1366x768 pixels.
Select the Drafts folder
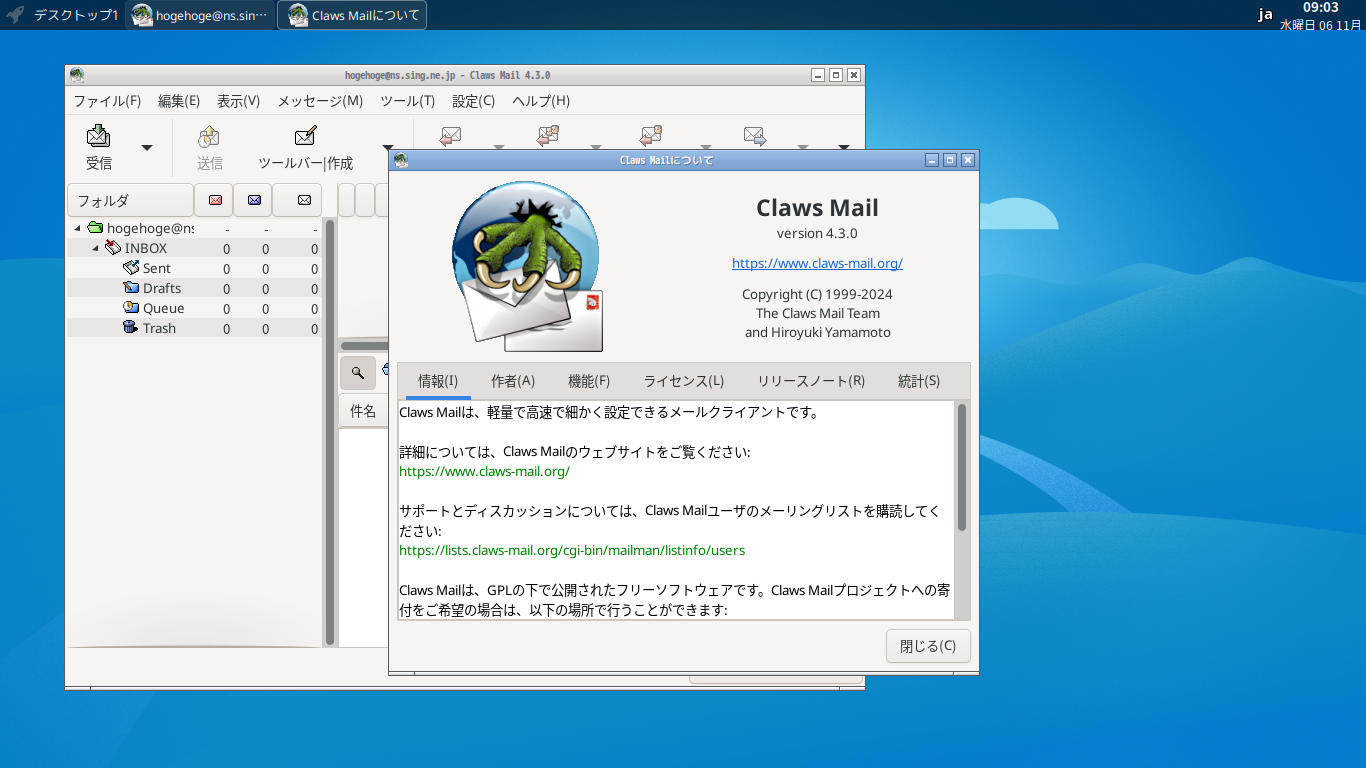tap(161, 288)
